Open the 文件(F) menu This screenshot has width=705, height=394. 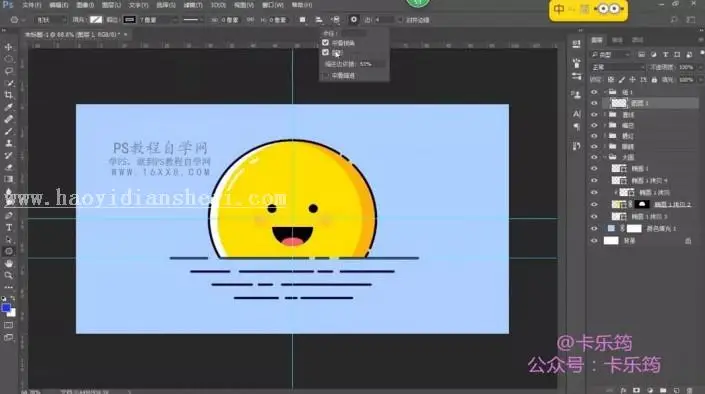[x=31, y=5]
